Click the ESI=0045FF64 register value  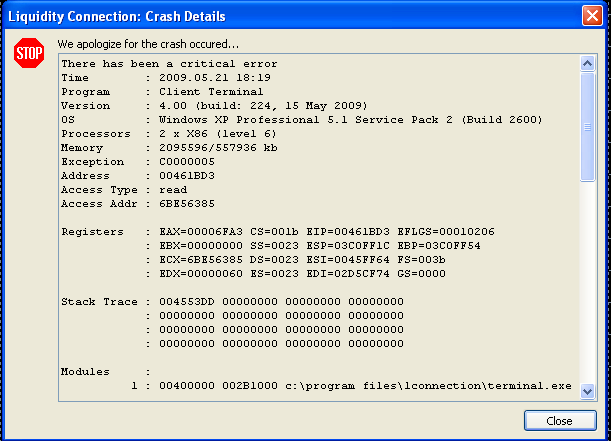coord(348,260)
